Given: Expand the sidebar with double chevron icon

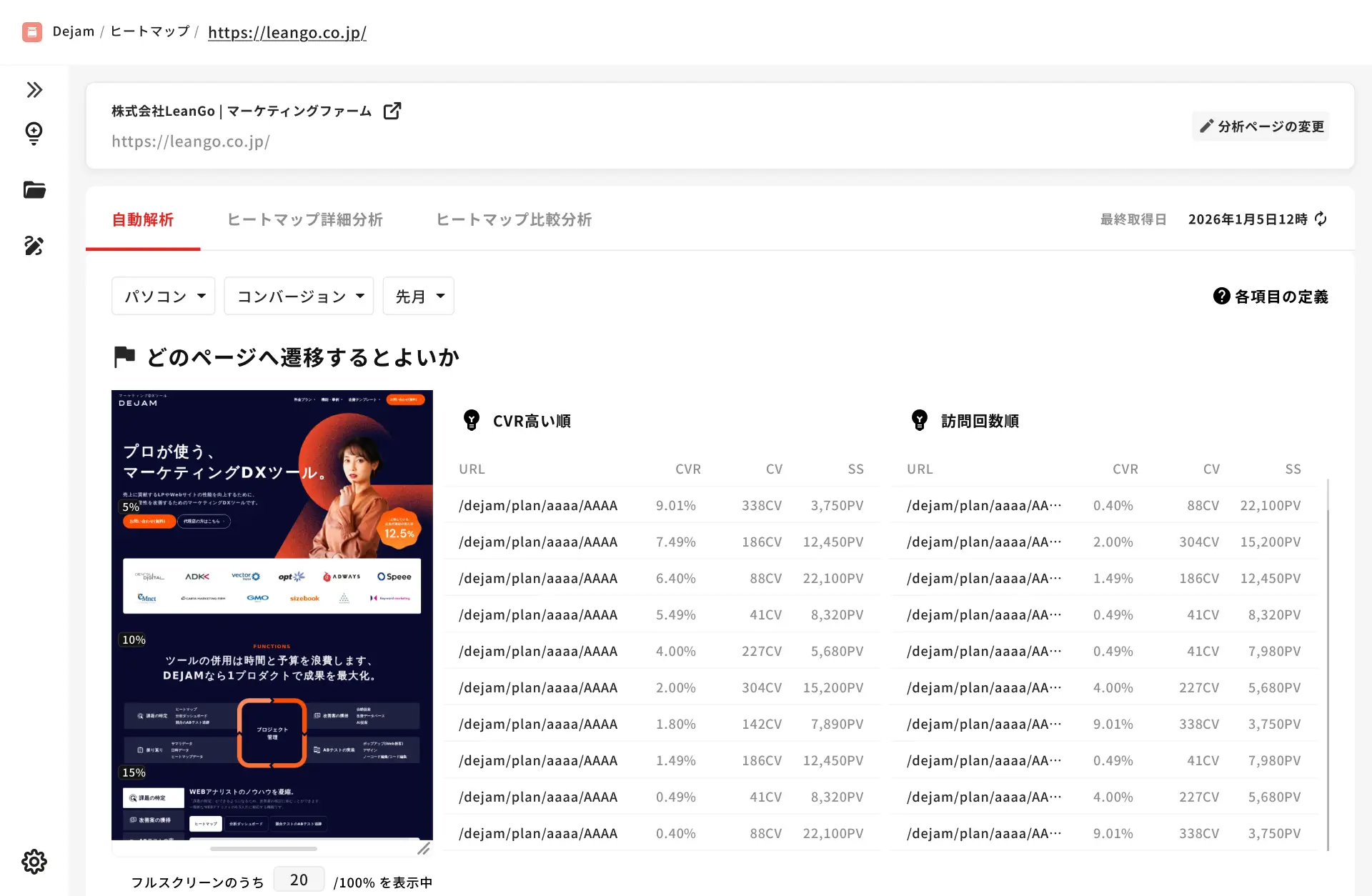Looking at the screenshot, I should 34,90.
